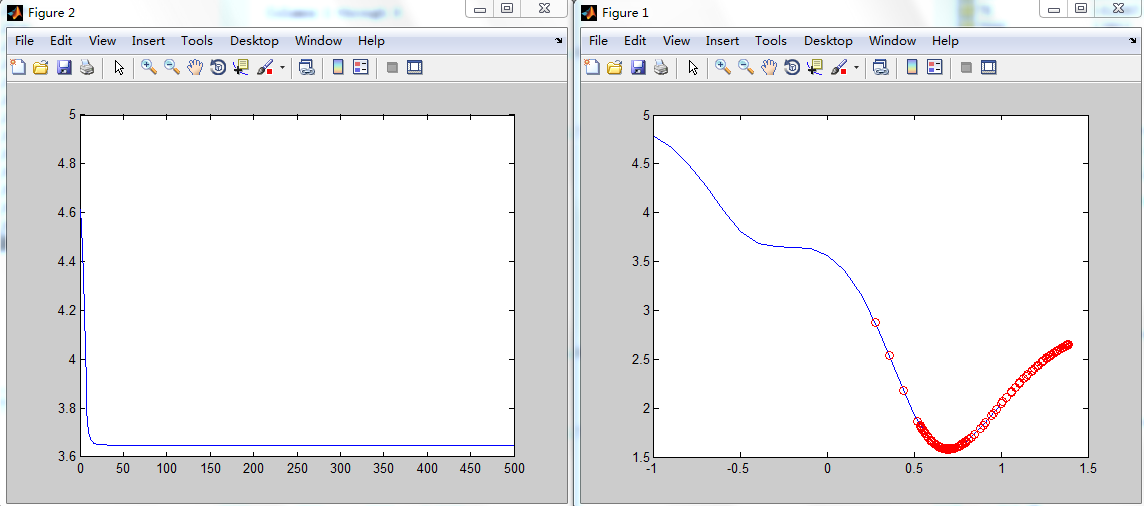Click MATLAB logo icon in Figure 2 title bar
The height and width of the screenshot is (506, 1144).
[15, 12]
